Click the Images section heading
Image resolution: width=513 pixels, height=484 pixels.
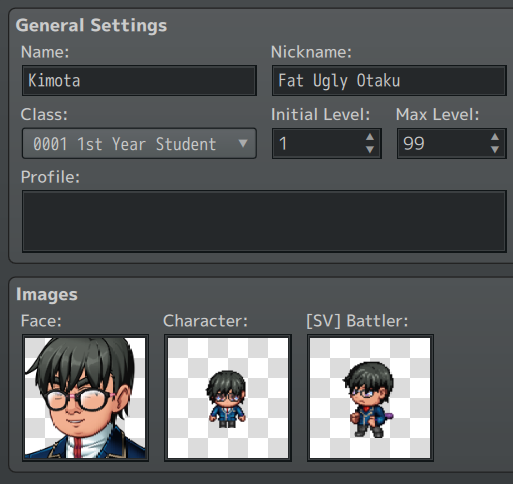[x=47, y=295]
